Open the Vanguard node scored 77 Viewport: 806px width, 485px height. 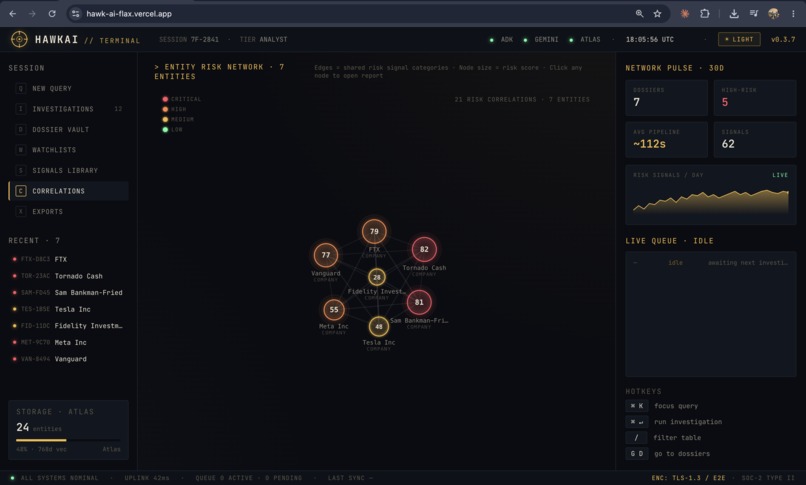coord(326,255)
